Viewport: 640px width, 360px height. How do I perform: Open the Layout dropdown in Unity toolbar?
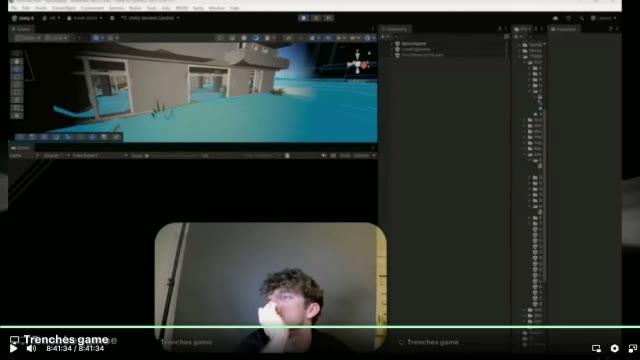[x=603, y=18]
